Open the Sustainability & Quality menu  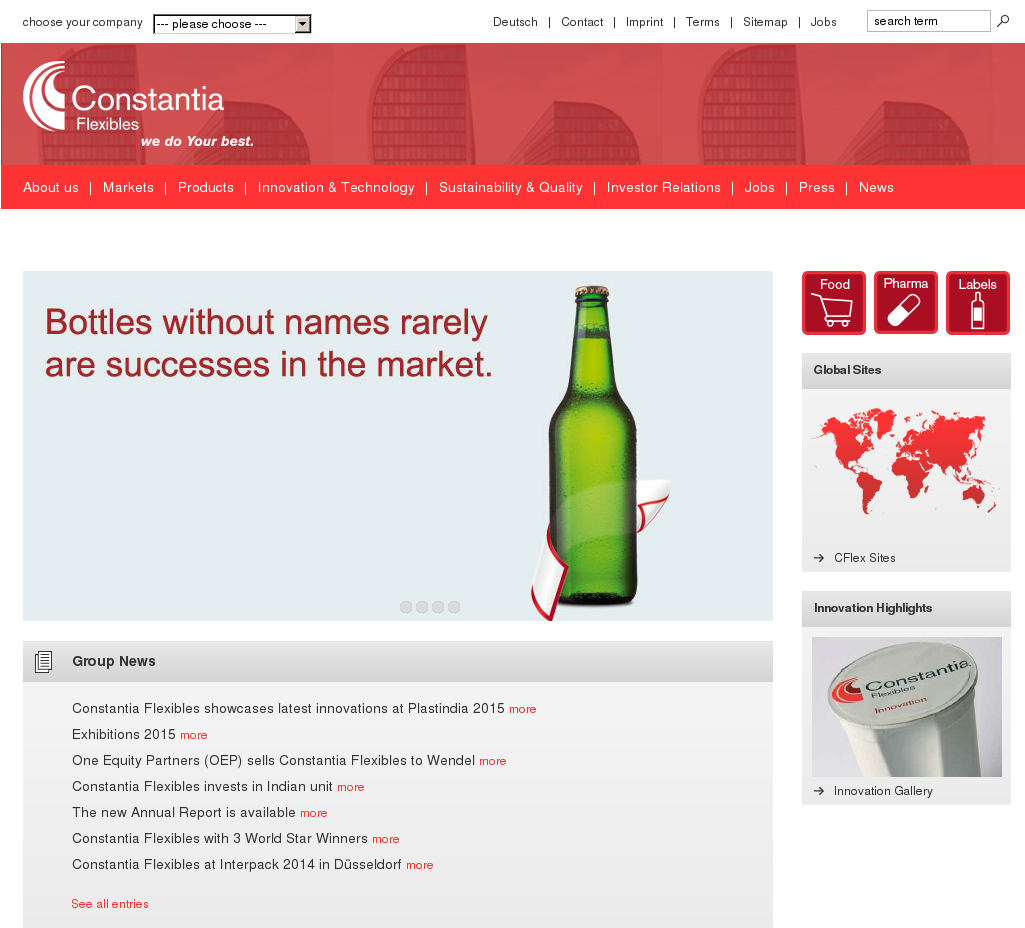(511, 187)
